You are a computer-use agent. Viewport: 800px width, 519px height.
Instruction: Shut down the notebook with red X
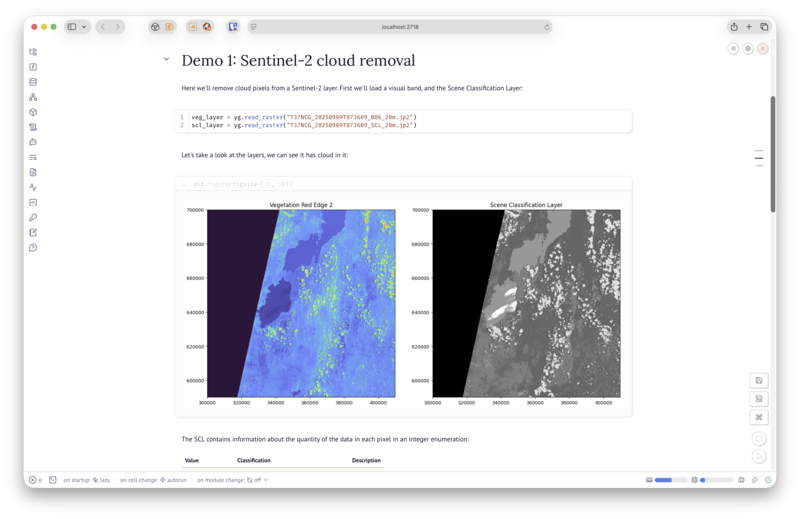(762, 48)
